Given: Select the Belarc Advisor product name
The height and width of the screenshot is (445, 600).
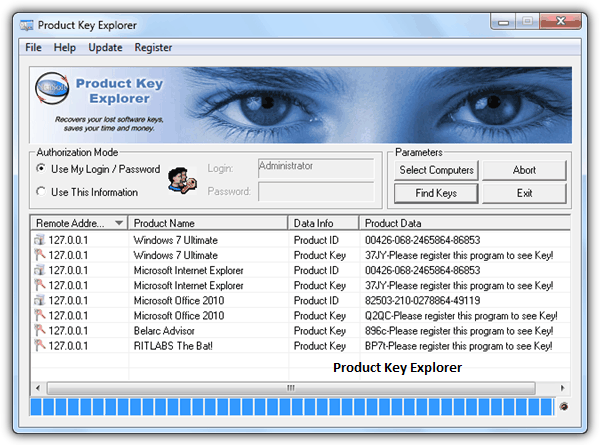Looking at the screenshot, I should [x=164, y=331].
